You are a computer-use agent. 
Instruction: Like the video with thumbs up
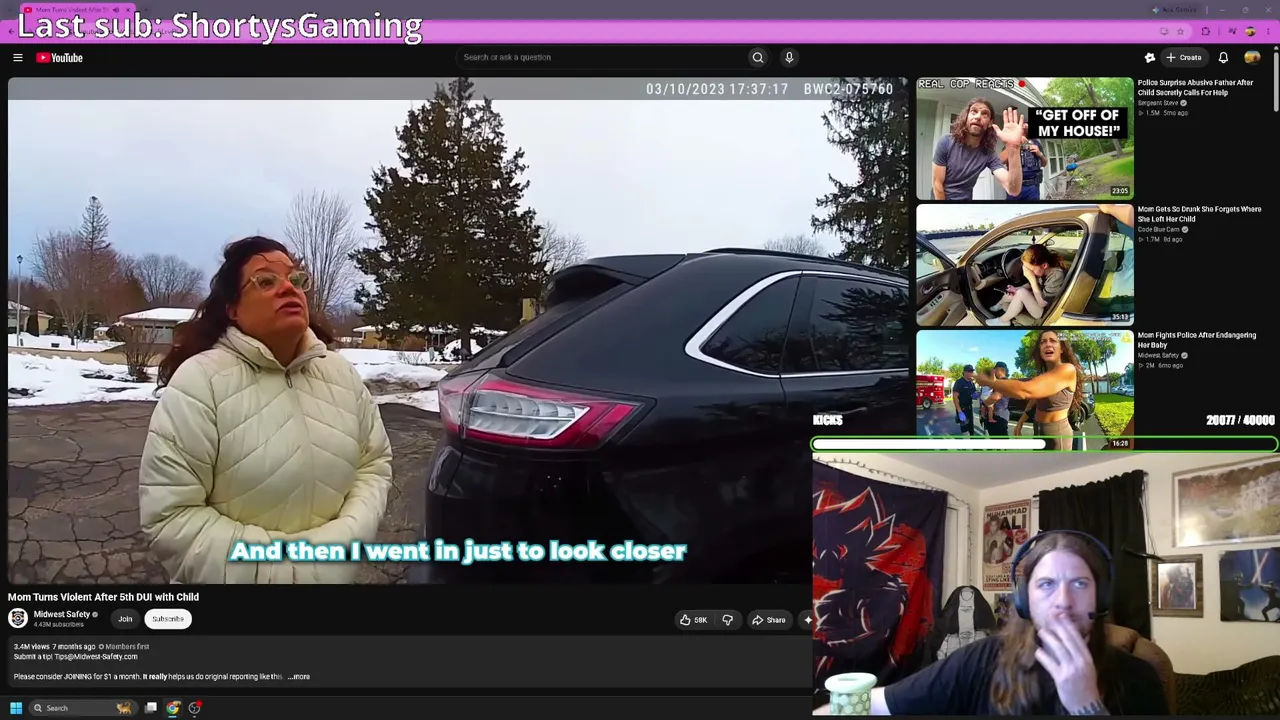coord(693,620)
